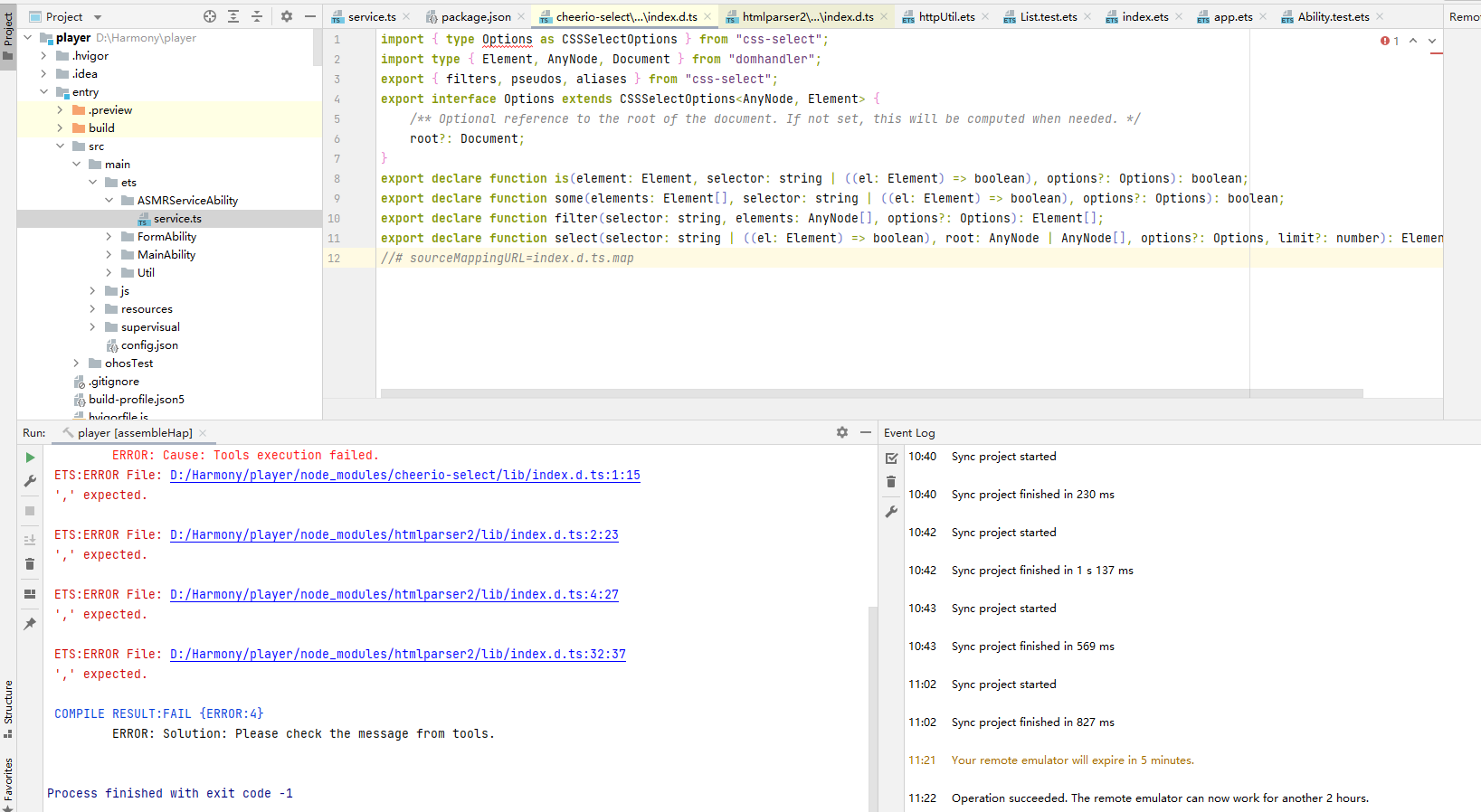Viewport: 1481px width, 812px height.
Task: Open Project panel settings gear
Action: tap(287, 16)
